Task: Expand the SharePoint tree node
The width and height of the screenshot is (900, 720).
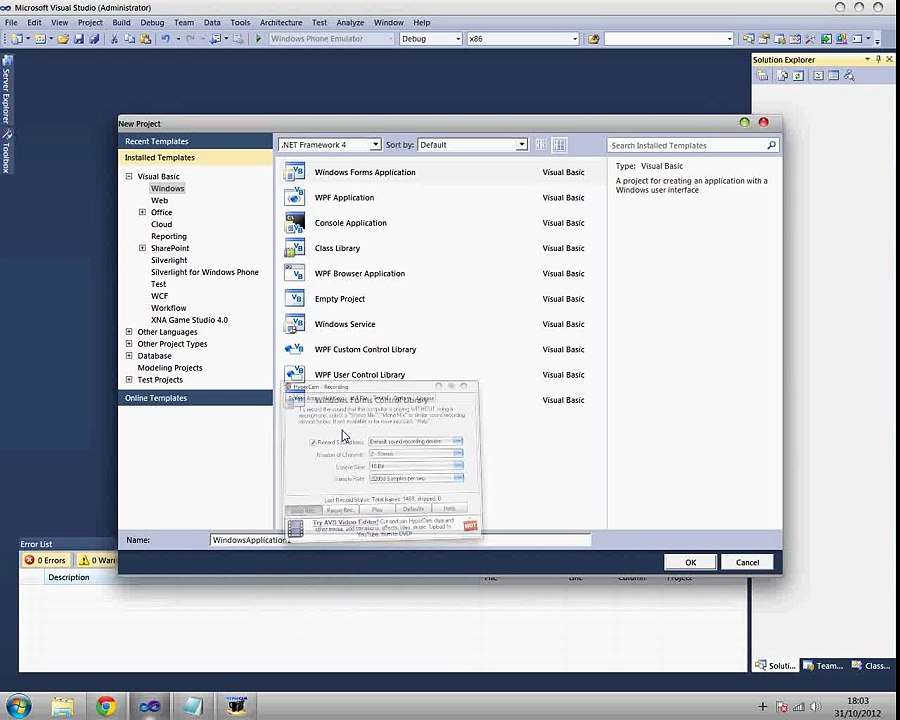Action: pos(142,248)
